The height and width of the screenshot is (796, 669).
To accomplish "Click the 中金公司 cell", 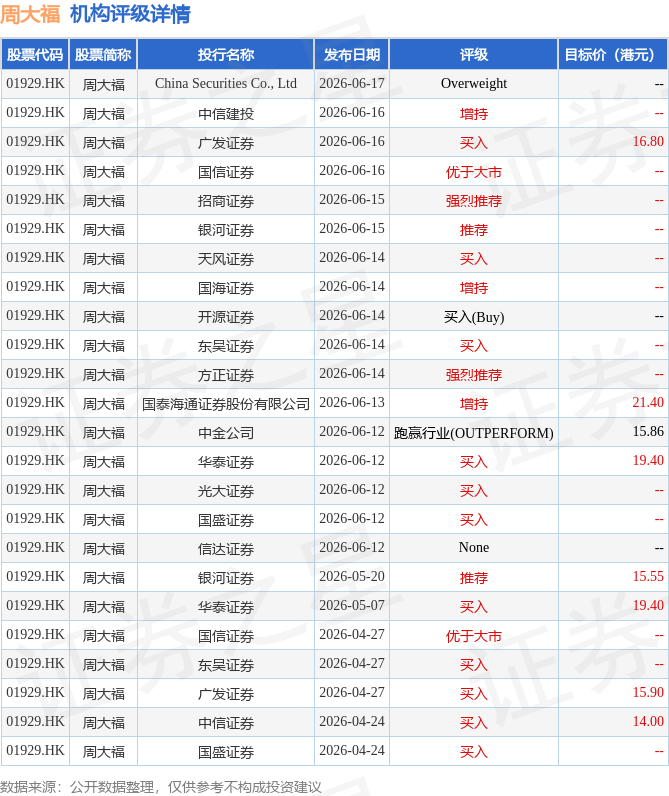I will [226, 433].
